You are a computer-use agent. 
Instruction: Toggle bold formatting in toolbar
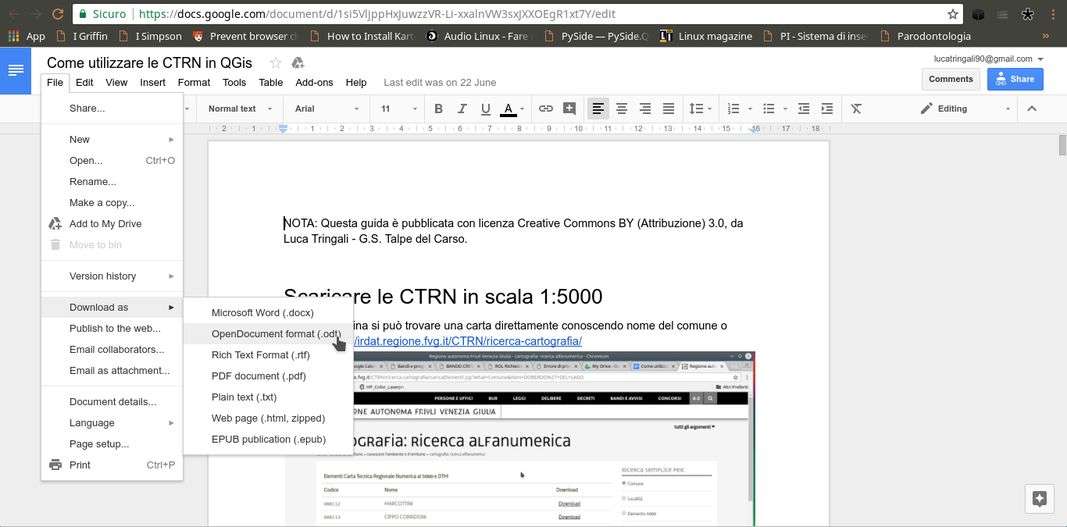point(438,108)
